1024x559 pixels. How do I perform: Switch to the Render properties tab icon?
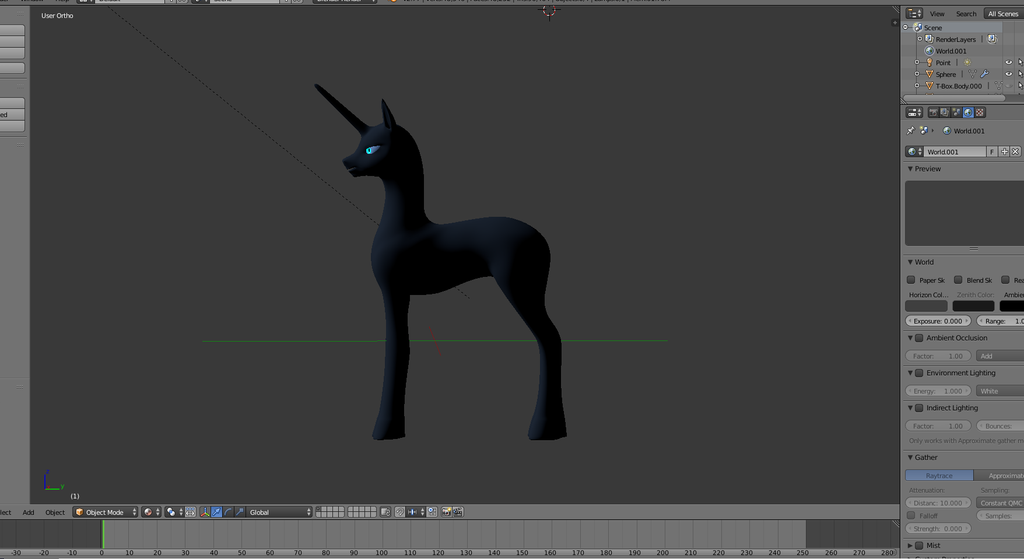point(933,112)
